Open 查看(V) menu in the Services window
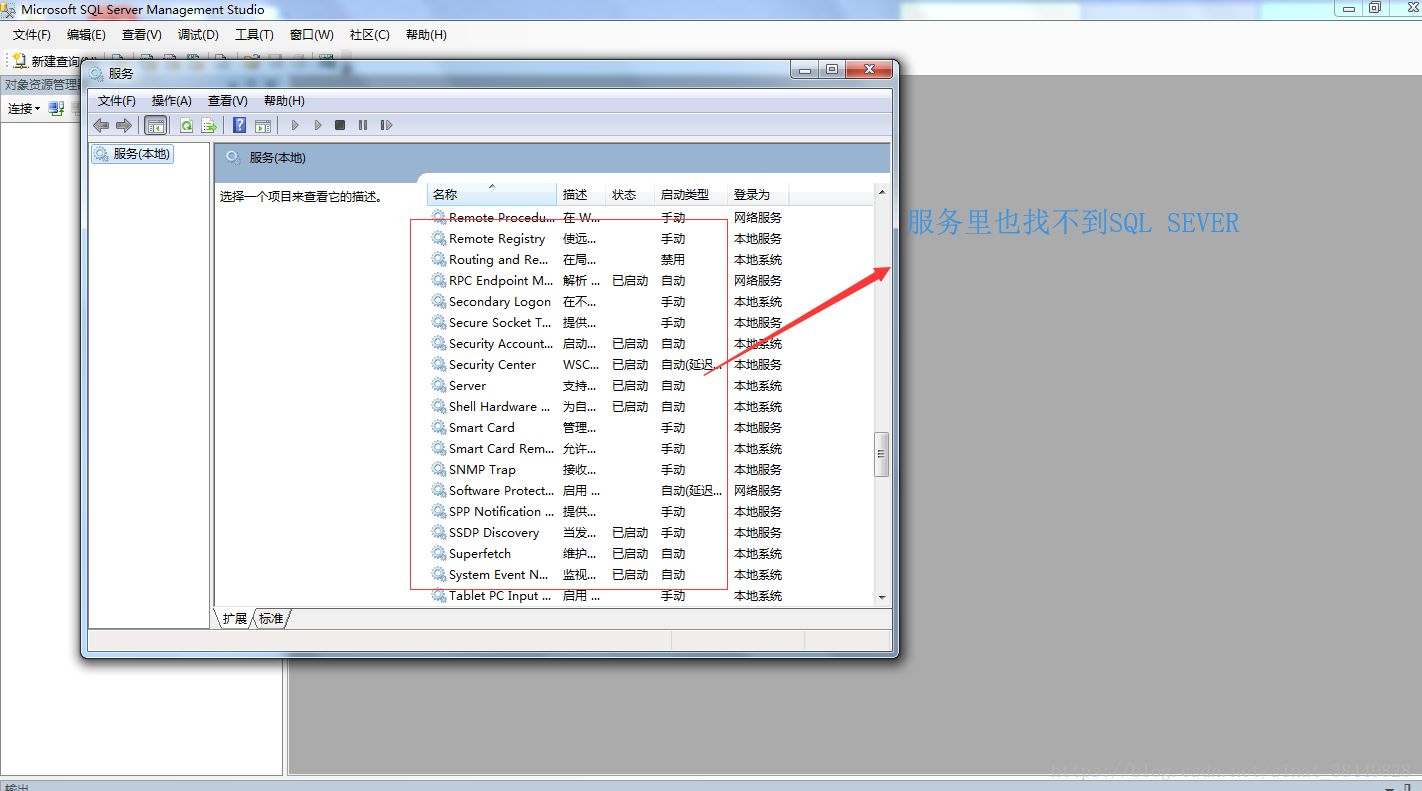This screenshot has height=791, width=1422. (228, 101)
